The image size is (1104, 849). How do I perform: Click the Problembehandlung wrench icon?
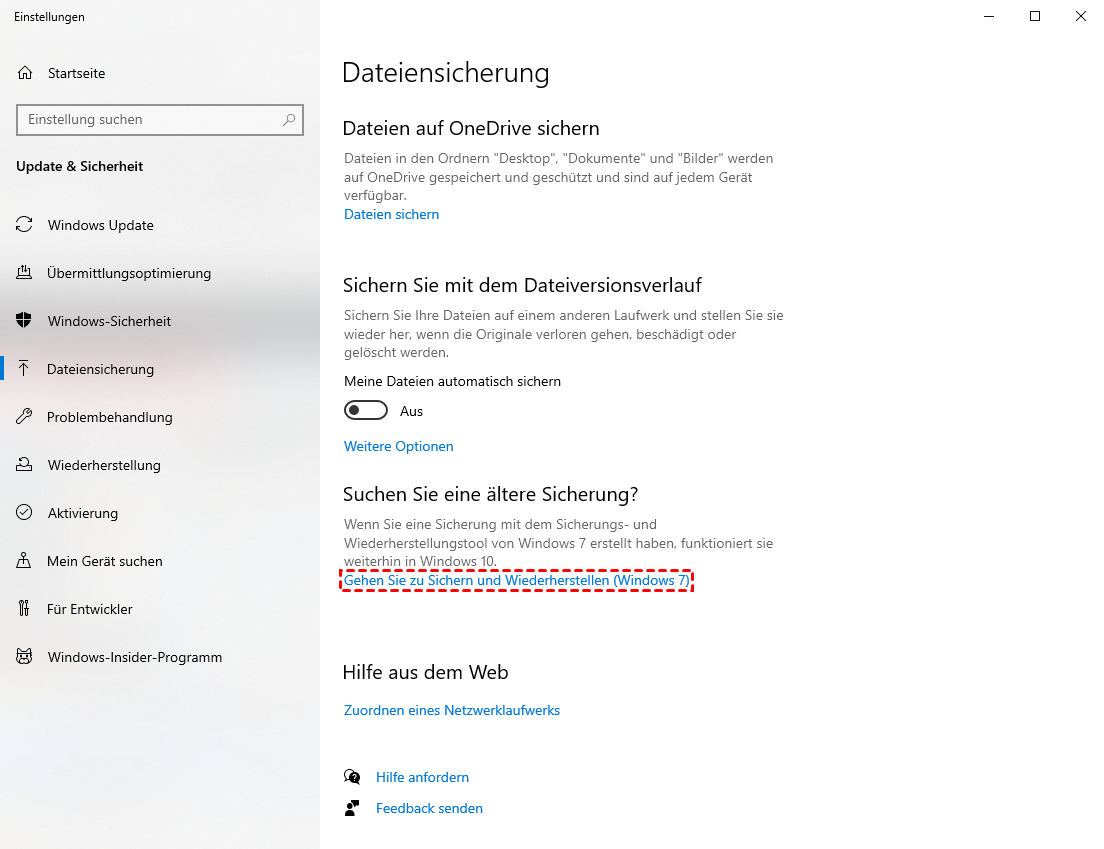pyautogui.click(x=25, y=417)
